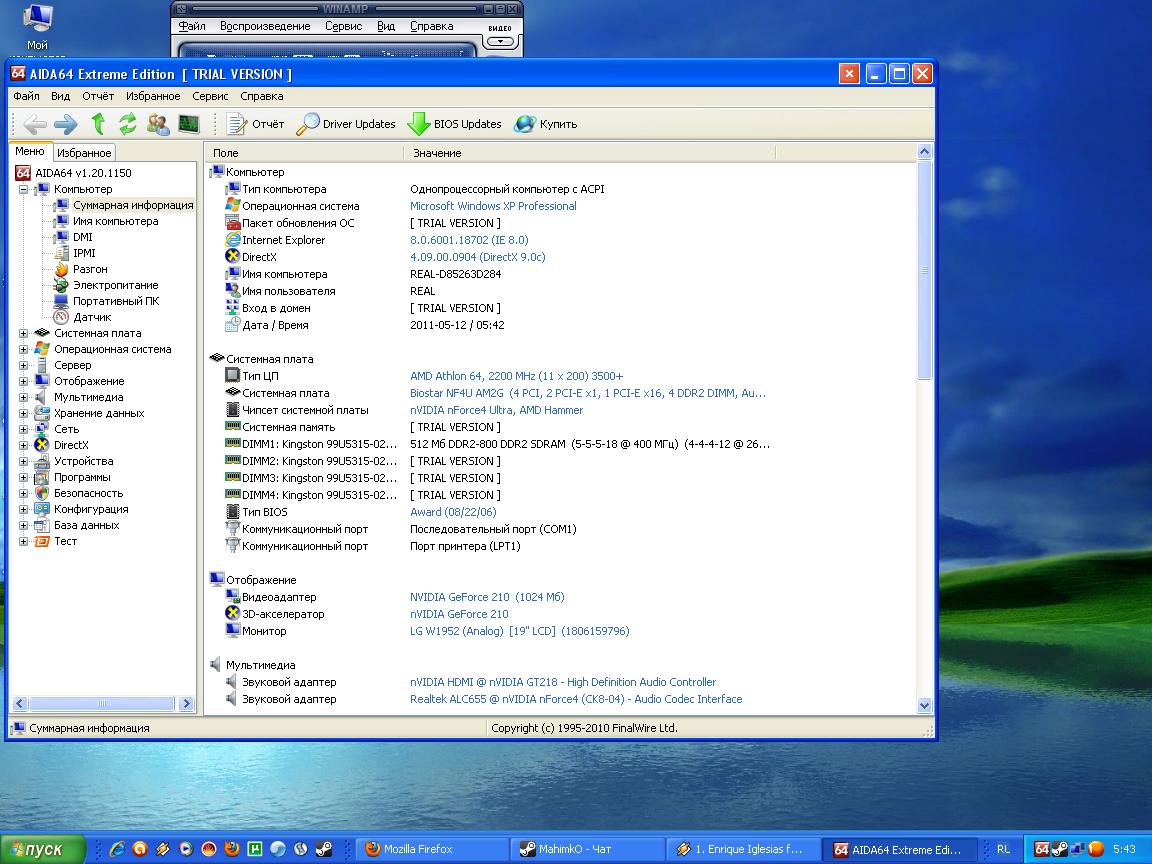Open Driver Updates

point(345,124)
